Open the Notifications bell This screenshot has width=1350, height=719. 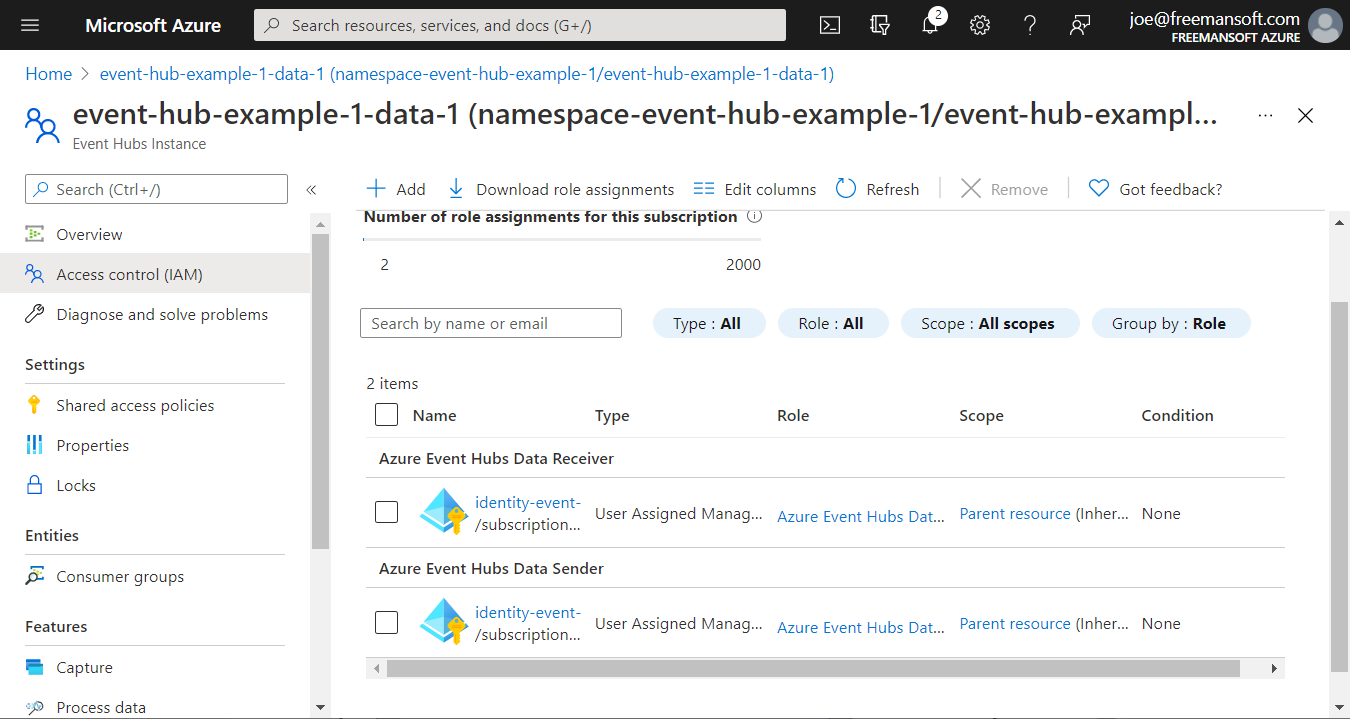click(x=930, y=25)
